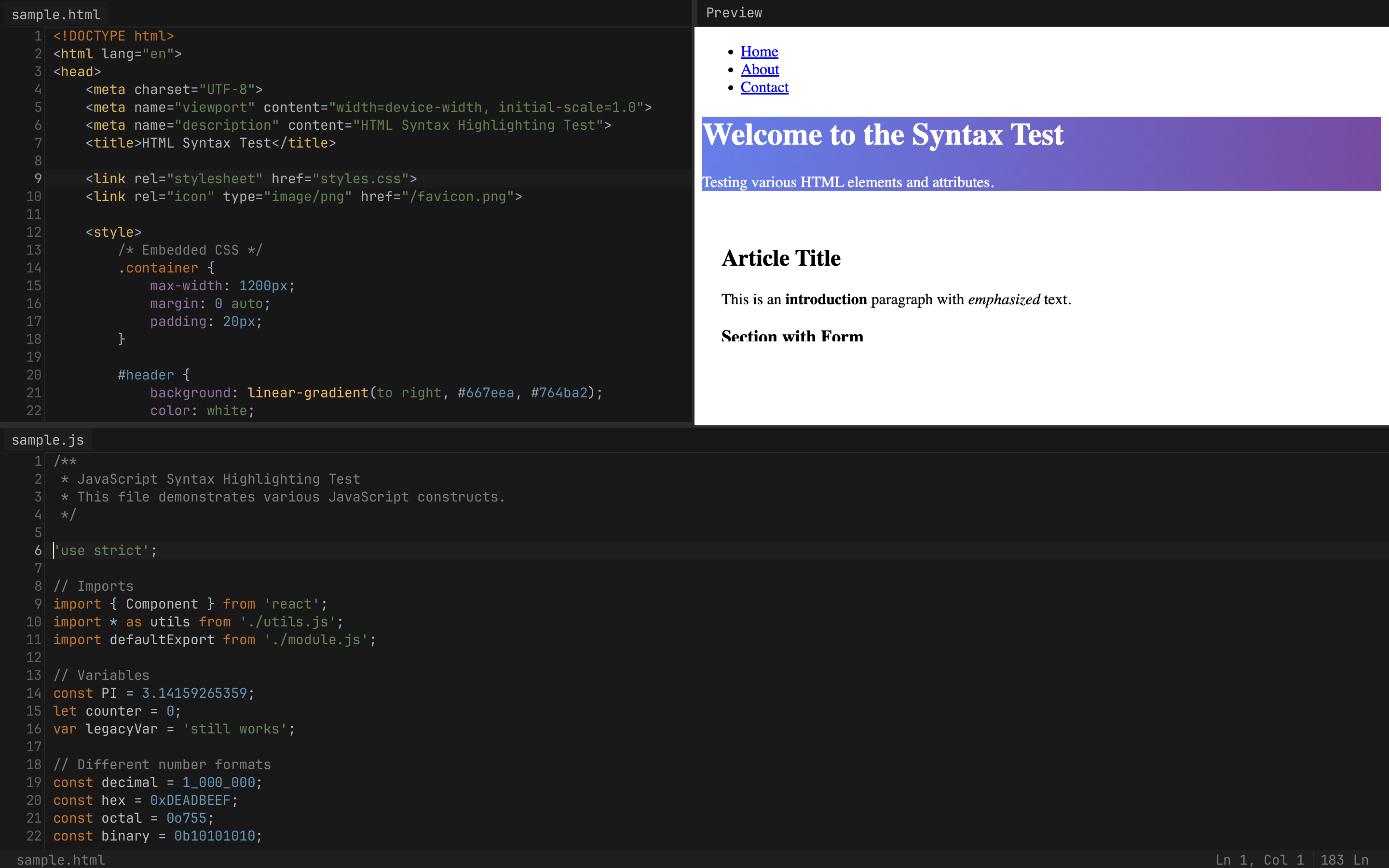Click the meta viewport line in sample.html
The width and height of the screenshot is (1389, 868).
(x=368, y=107)
